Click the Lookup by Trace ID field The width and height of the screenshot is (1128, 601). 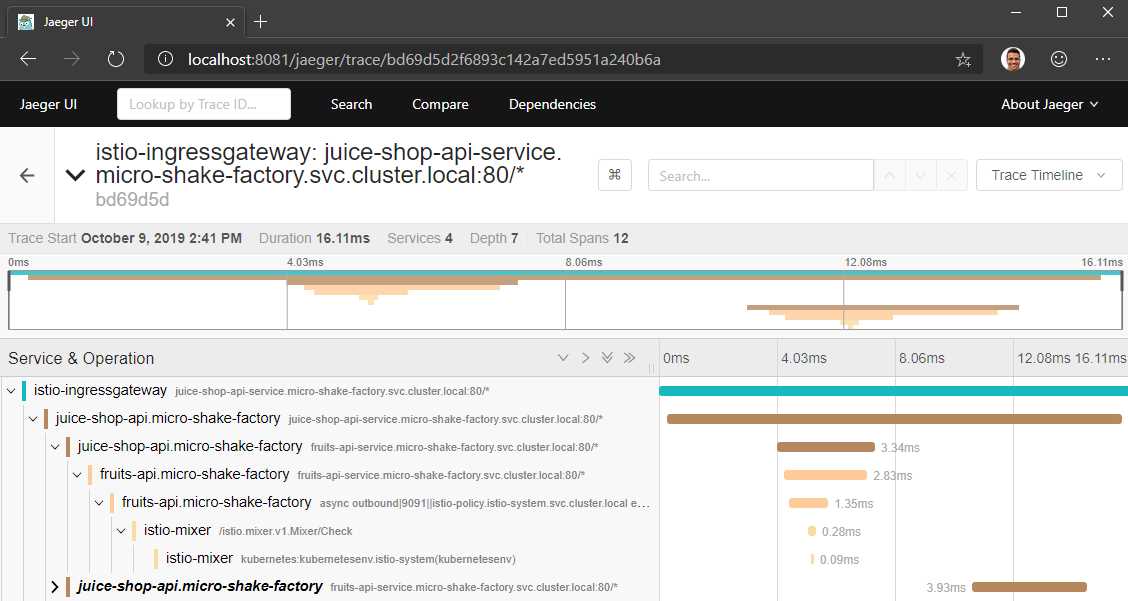click(x=204, y=104)
